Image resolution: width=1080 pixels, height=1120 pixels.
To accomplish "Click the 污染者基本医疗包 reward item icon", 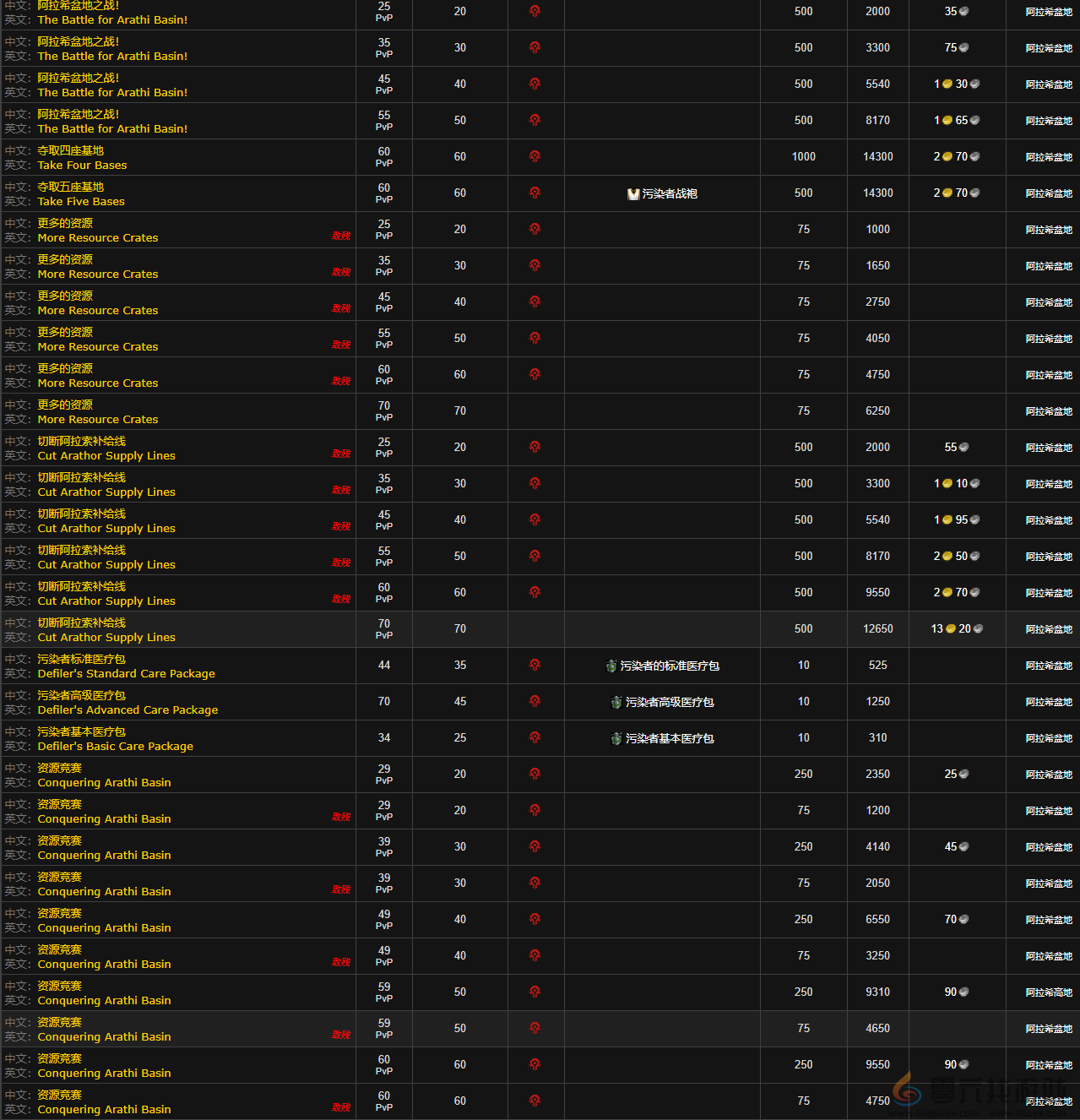I will [x=616, y=739].
